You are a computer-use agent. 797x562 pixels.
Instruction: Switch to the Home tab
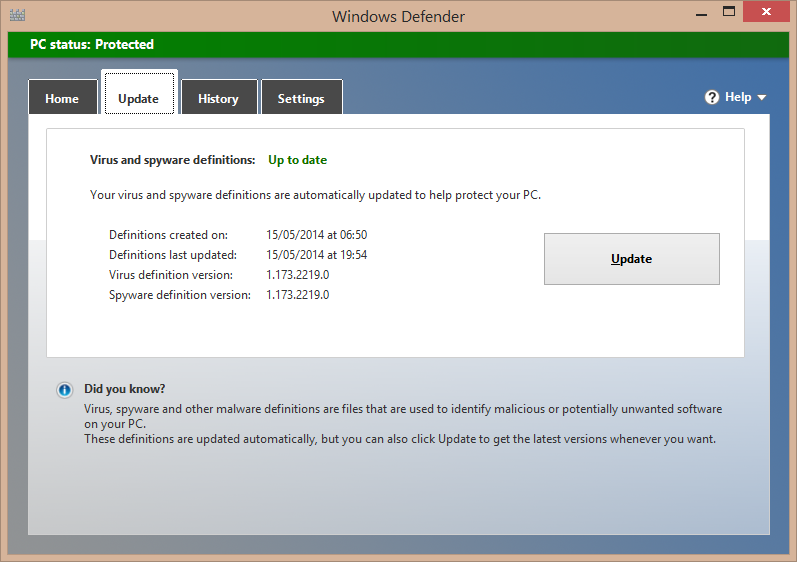coord(62,98)
